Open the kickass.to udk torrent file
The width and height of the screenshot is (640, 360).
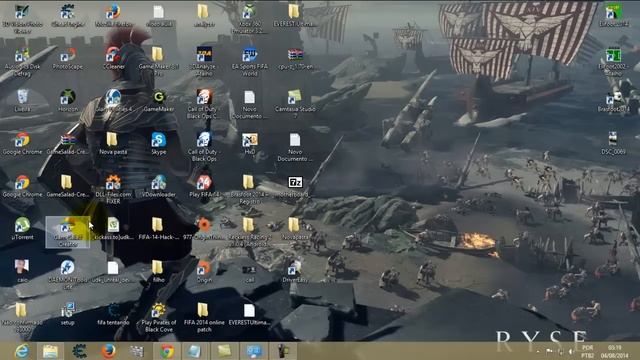(113, 228)
